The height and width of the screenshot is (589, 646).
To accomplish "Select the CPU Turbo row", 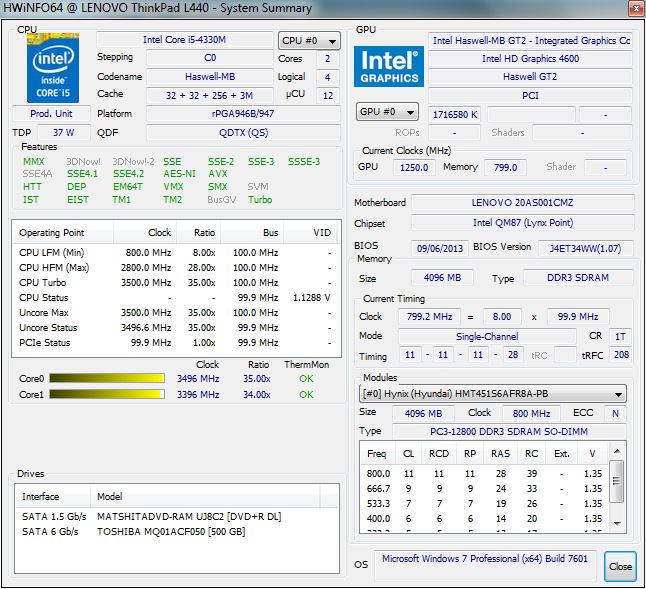I will 175,283.
